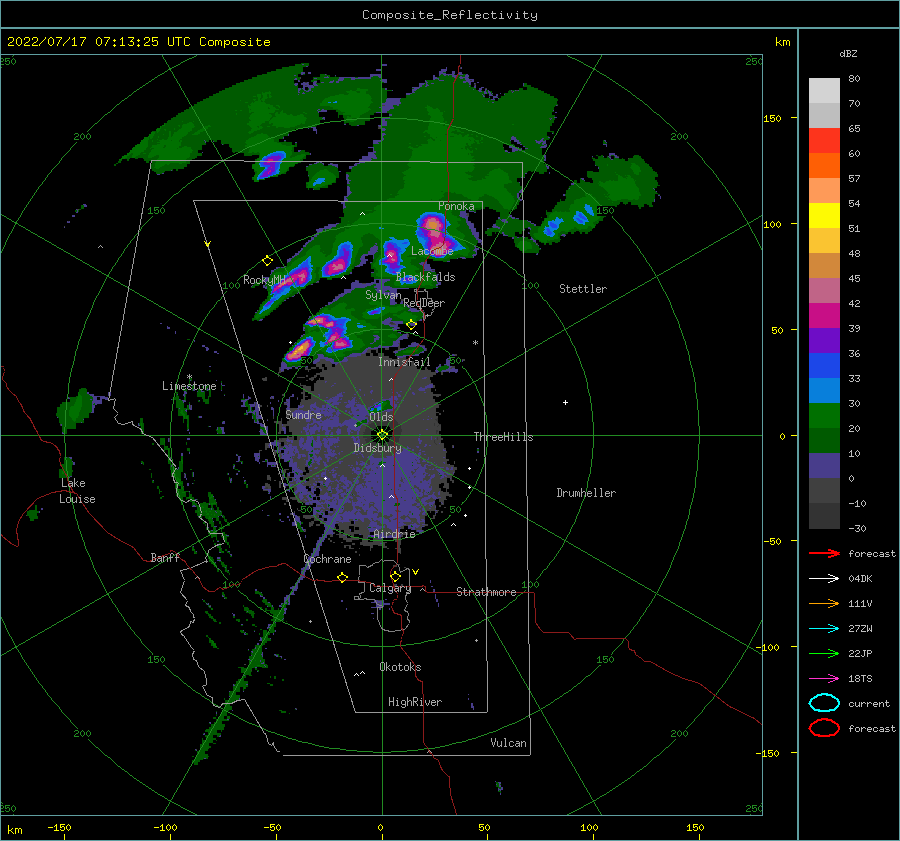Click the radar site marker at Didsbury center

pyautogui.click(x=382, y=435)
